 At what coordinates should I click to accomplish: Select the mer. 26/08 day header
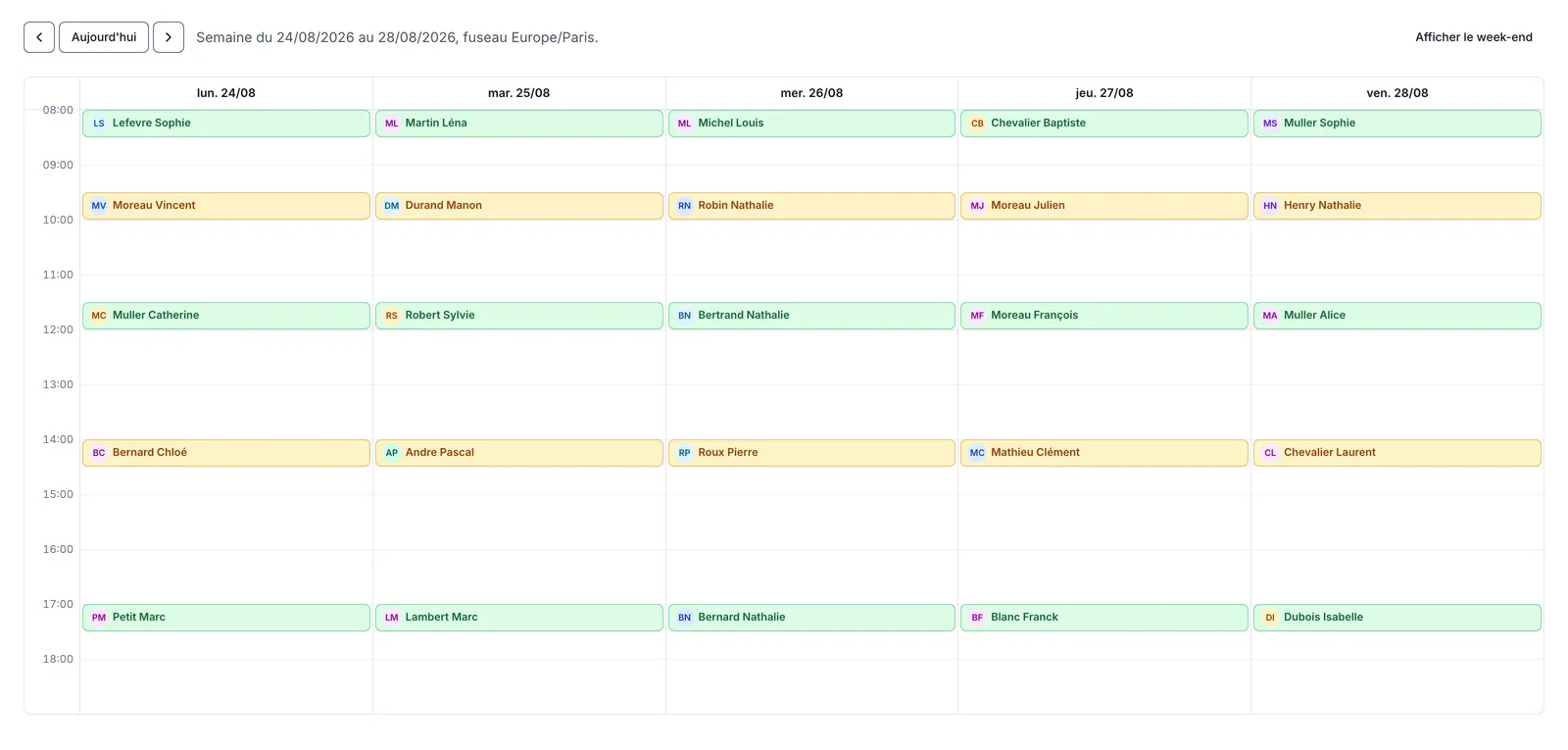point(811,93)
